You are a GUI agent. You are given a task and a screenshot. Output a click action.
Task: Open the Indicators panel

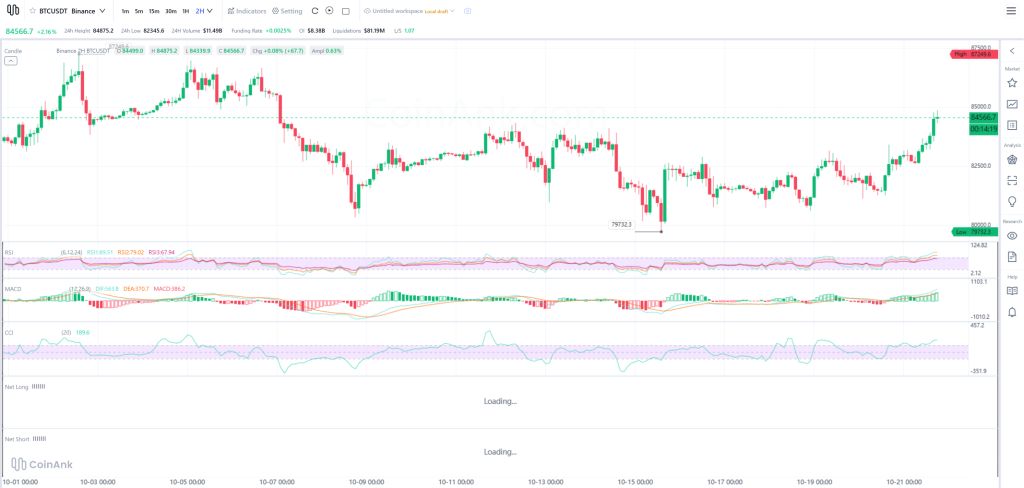[248, 11]
